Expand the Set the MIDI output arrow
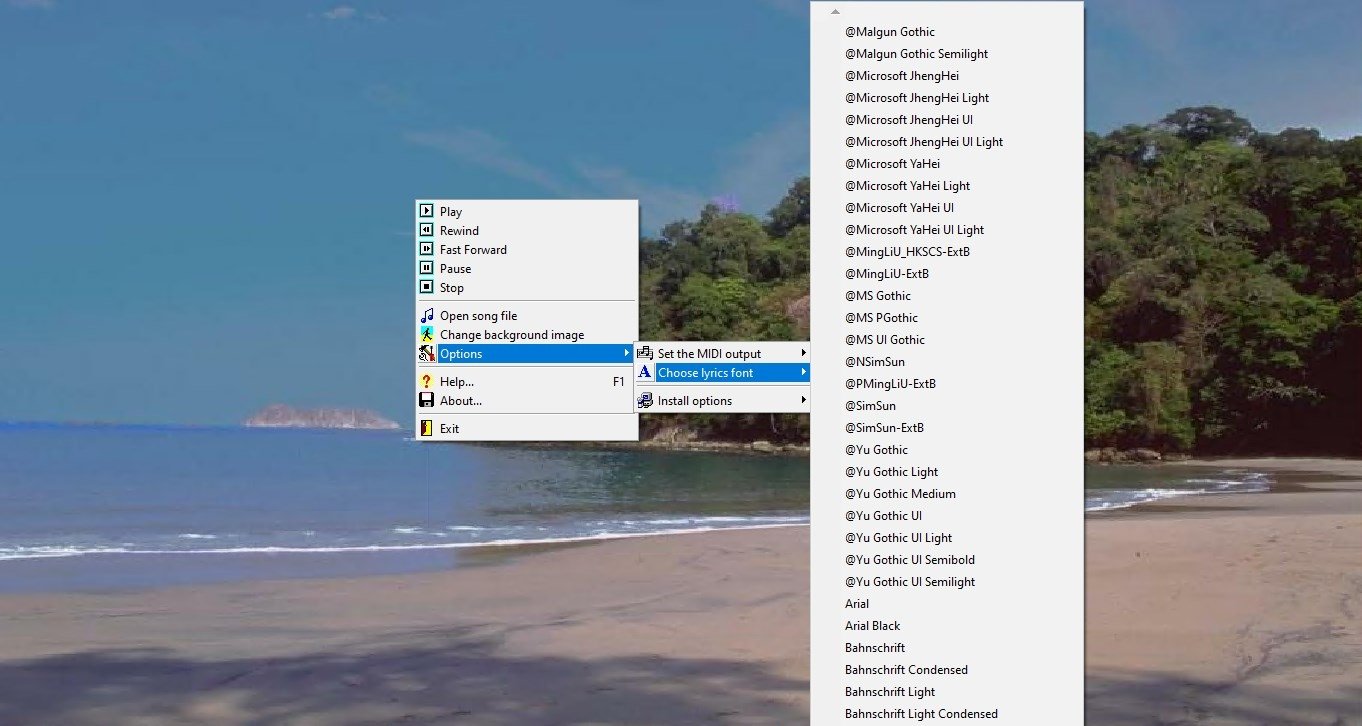The width and height of the screenshot is (1362, 726). pyautogui.click(x=803, y=353)
